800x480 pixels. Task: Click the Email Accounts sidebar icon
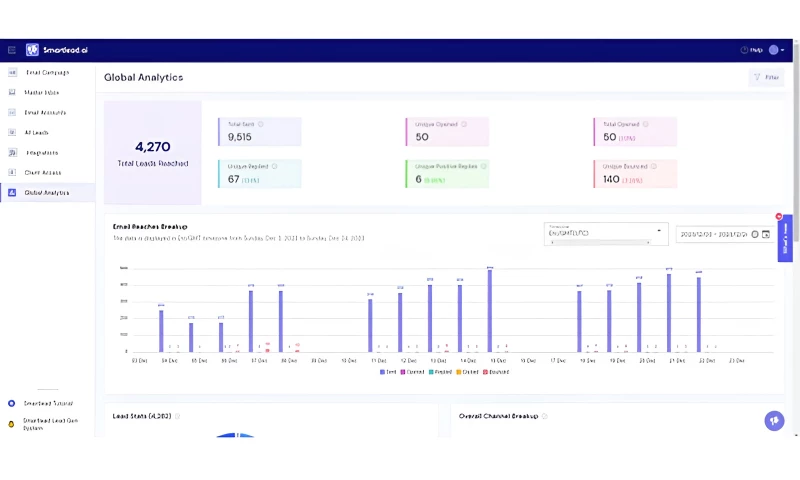pyautogui.click(x=12, y=112)
